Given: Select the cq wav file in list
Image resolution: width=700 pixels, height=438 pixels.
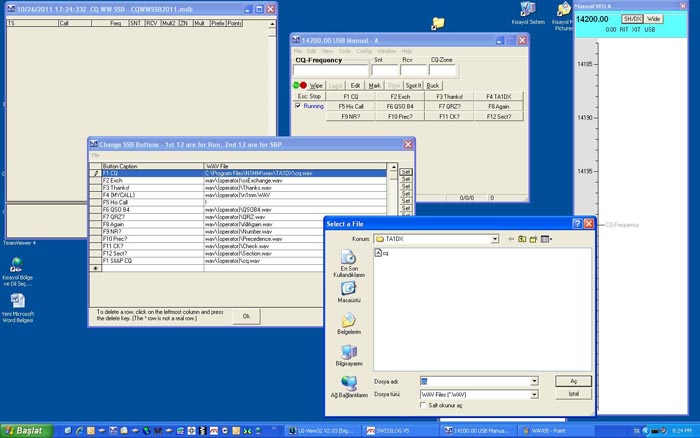Looking at the screenshot, I should point(383,254).
